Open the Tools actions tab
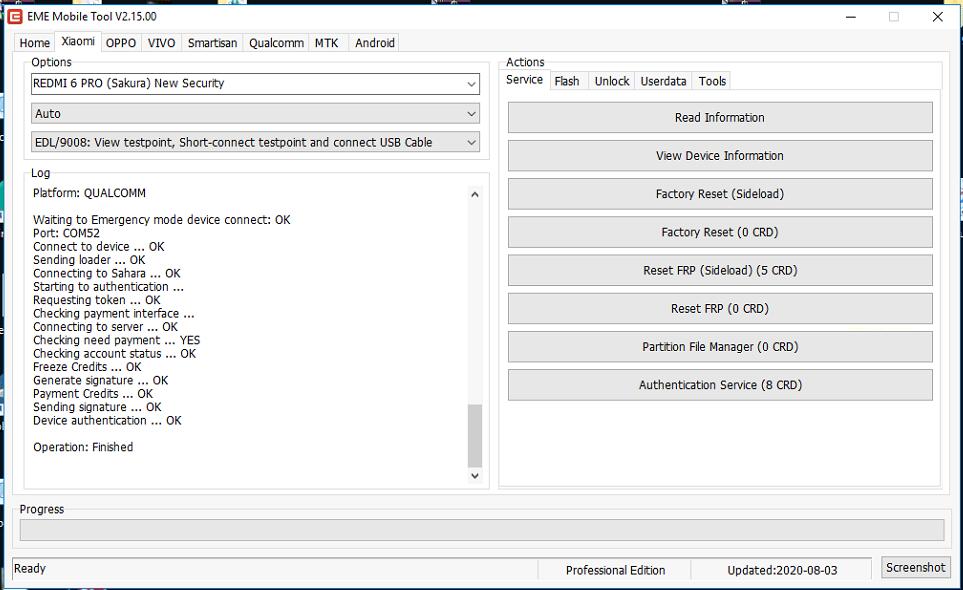This screenshot has width=963, height=590. coord(712,81)
